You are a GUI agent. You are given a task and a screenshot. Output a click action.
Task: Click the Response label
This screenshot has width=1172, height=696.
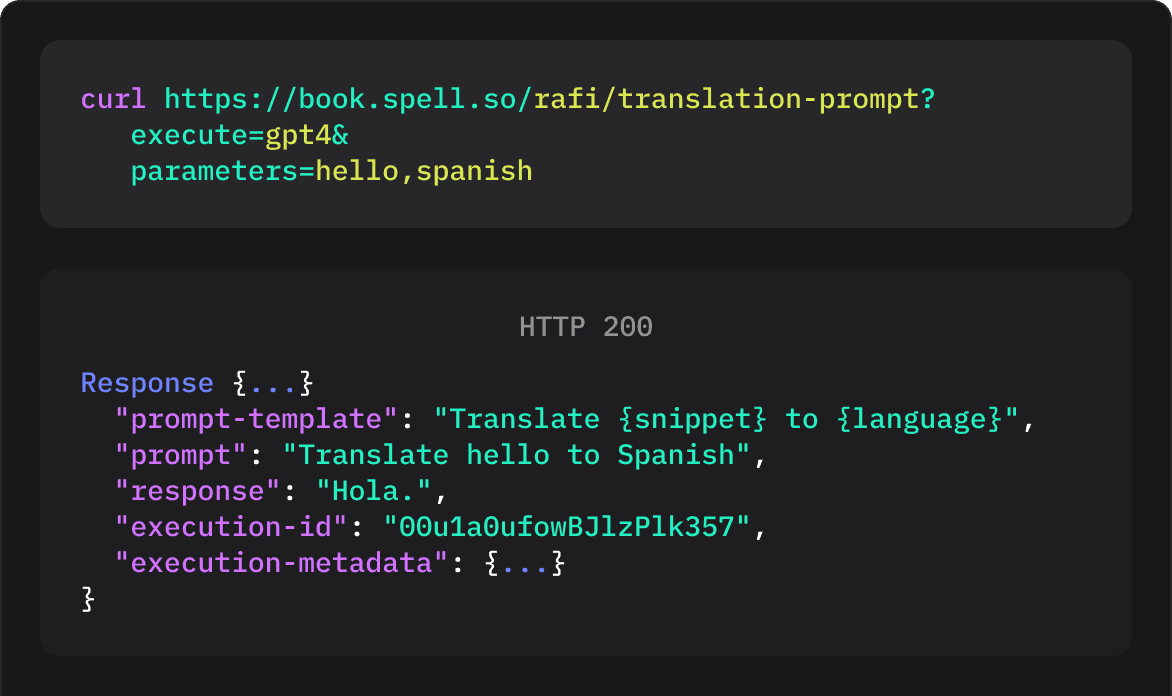point(146,384)
